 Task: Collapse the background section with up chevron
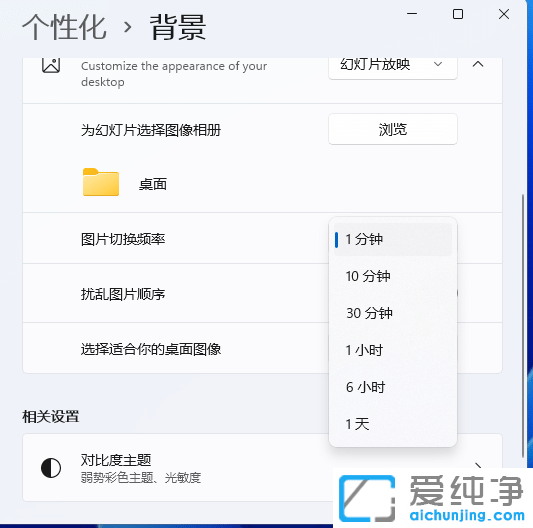point(478,64)
